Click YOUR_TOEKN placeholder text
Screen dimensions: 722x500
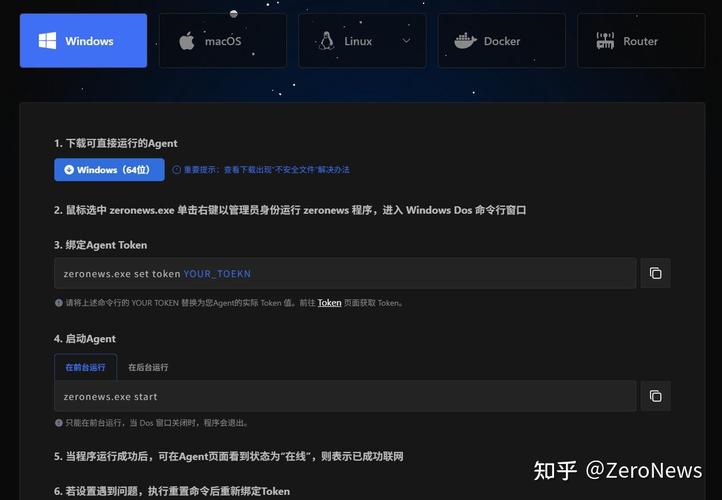[x=217, y=273]
